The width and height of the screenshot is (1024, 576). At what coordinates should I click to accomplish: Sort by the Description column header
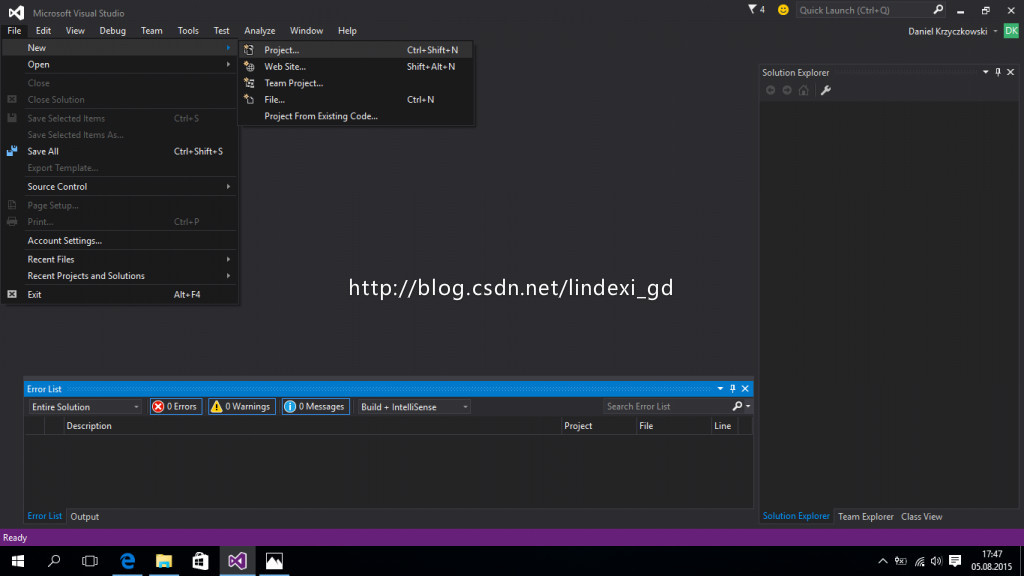[x=312, y=426]
